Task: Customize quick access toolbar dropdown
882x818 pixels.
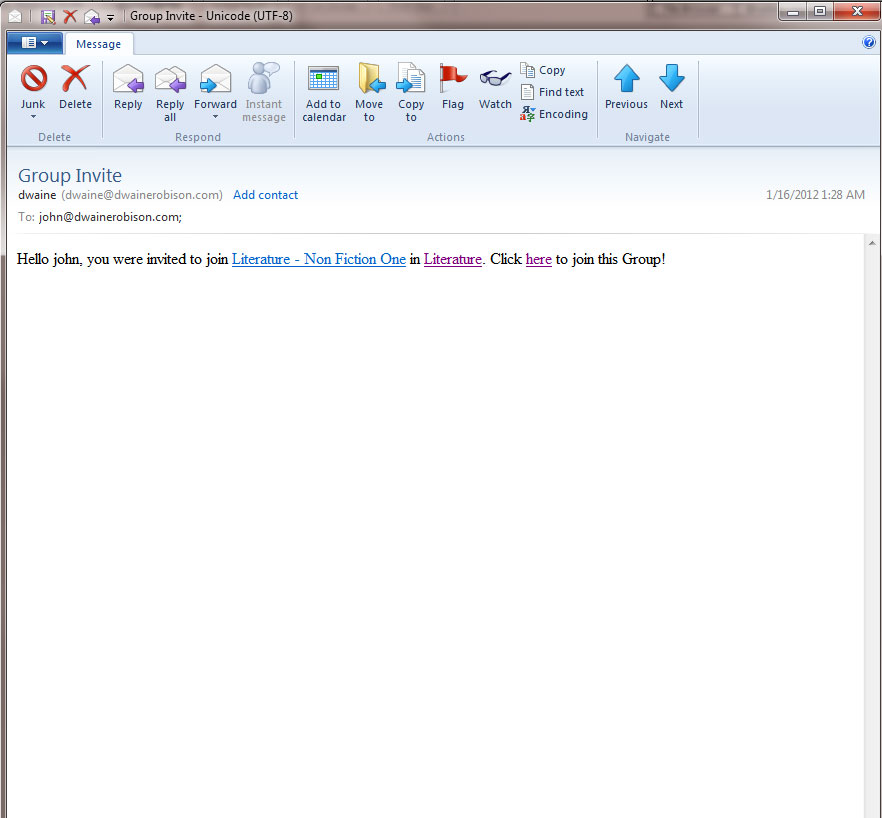Action: 111,17
